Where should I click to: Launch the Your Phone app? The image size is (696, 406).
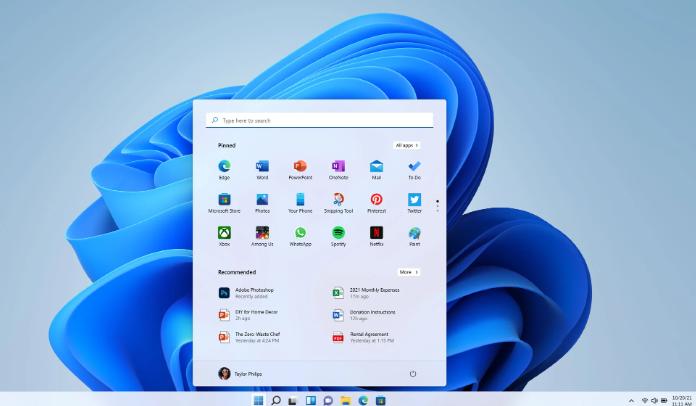pyautogui.click(x=300, y=203)
